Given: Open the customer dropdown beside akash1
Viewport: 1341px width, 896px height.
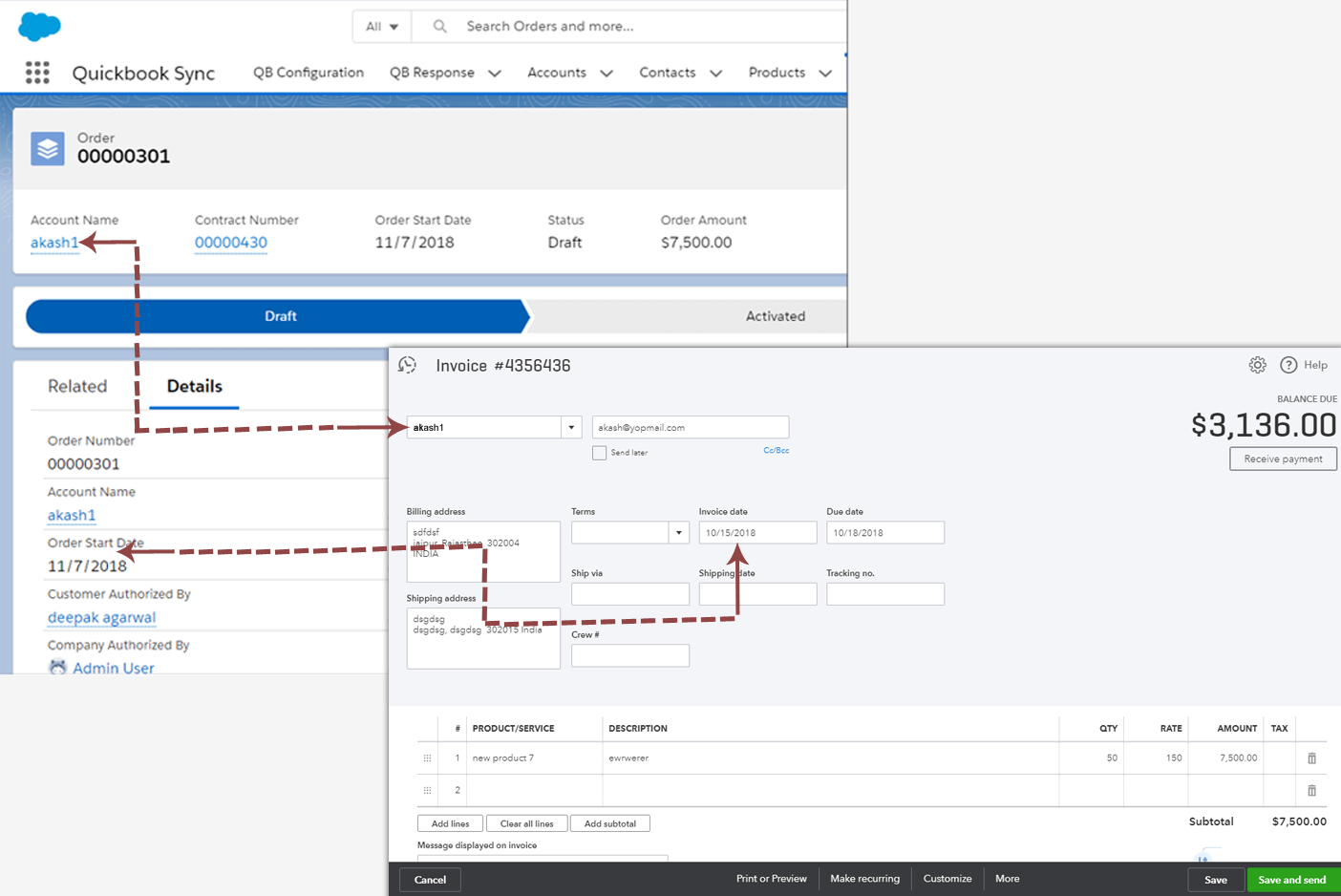Looking at the screenshot, I should [x=571, y=426].
